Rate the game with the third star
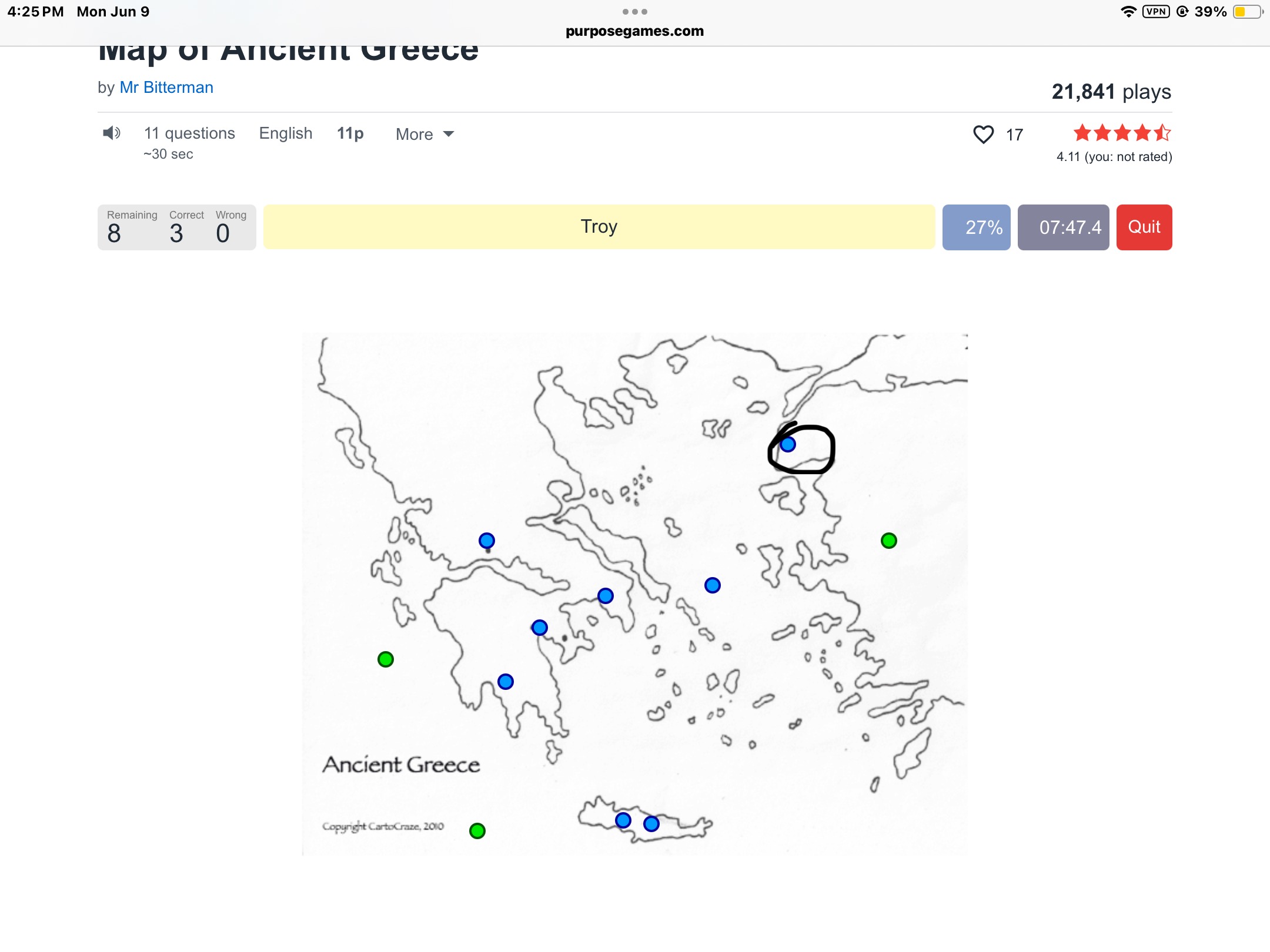The height and width of the screenshot is (952, 1270). (x=1122, y=133)
